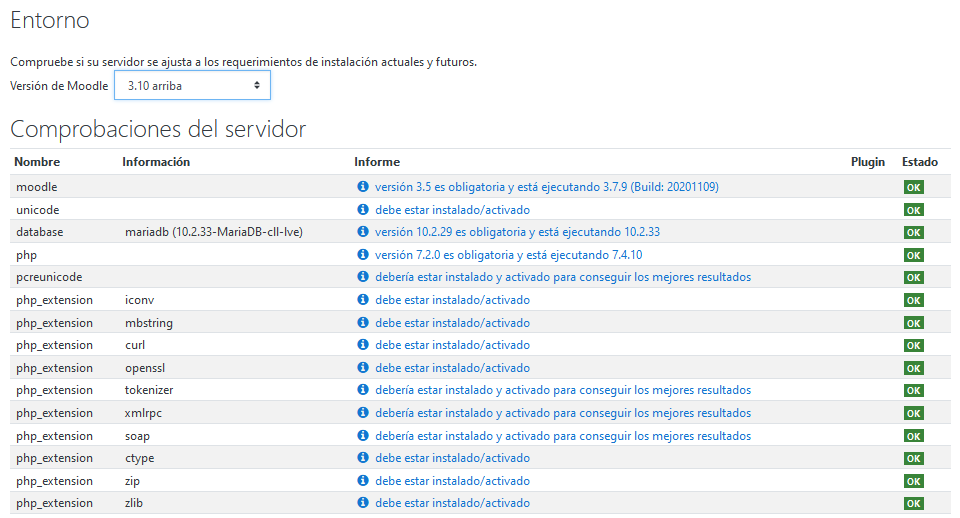
Task: Click the OK status badge for the zlib extension
Action: 913,503
